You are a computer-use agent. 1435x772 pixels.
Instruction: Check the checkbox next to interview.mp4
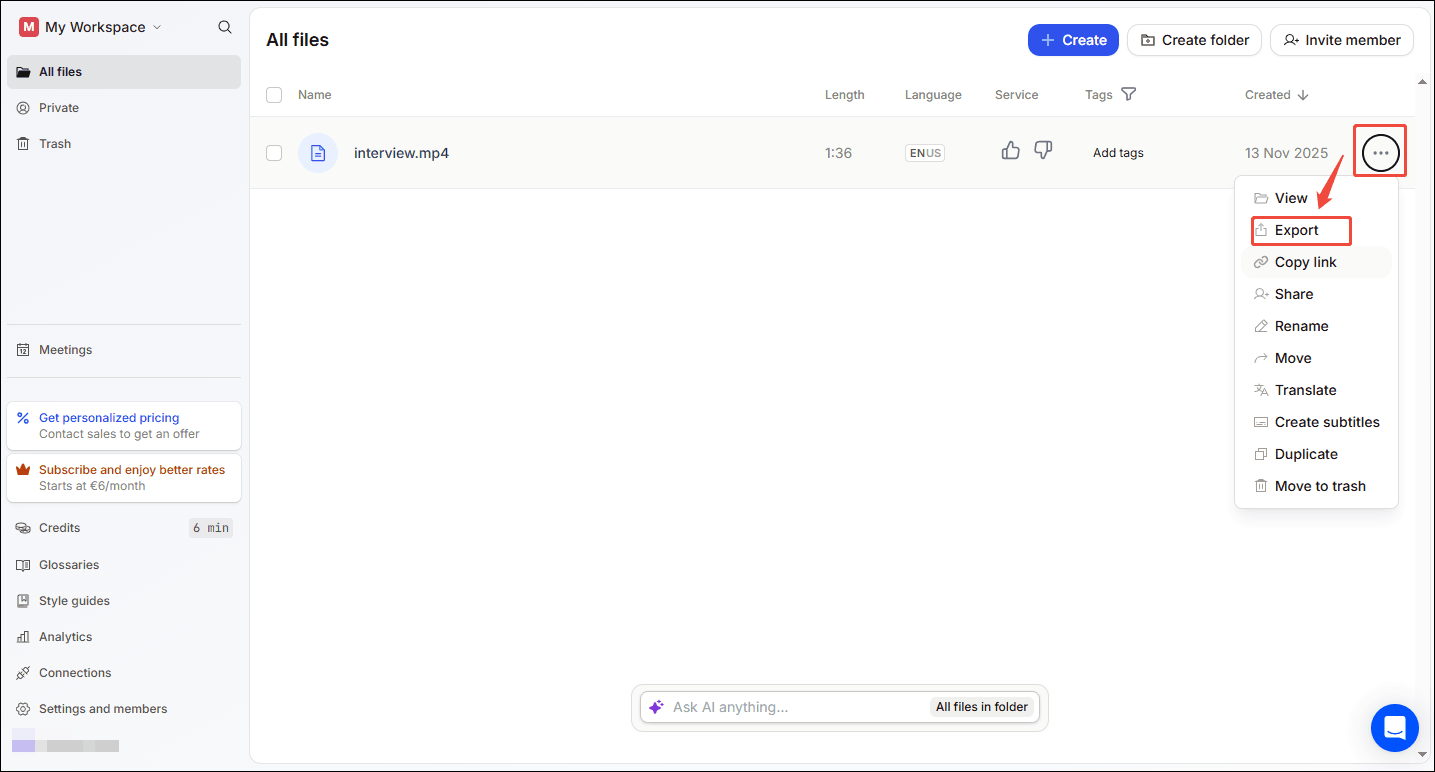(x=274, y=153)
